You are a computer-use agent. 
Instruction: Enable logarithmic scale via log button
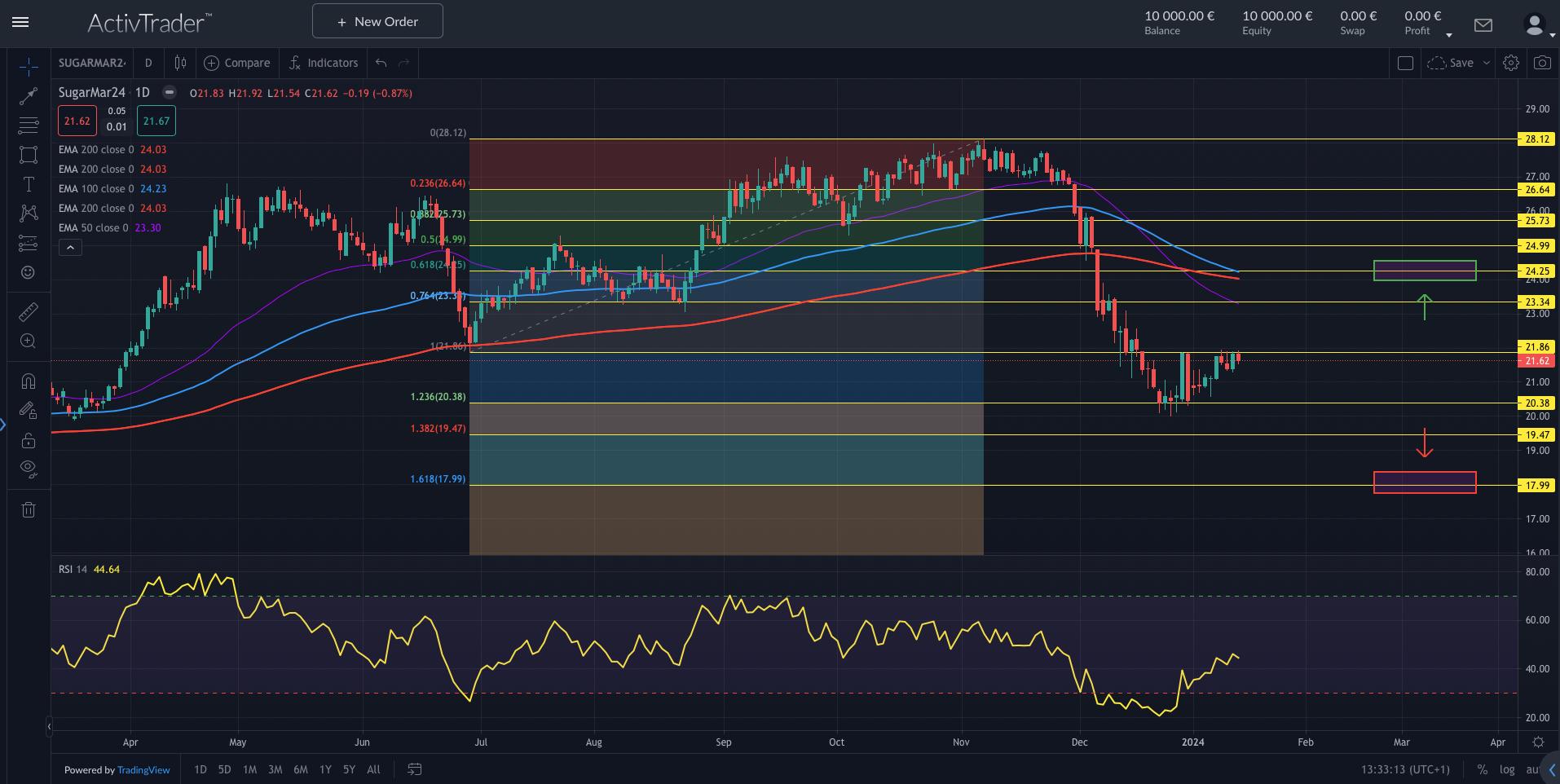point(1507,769)
